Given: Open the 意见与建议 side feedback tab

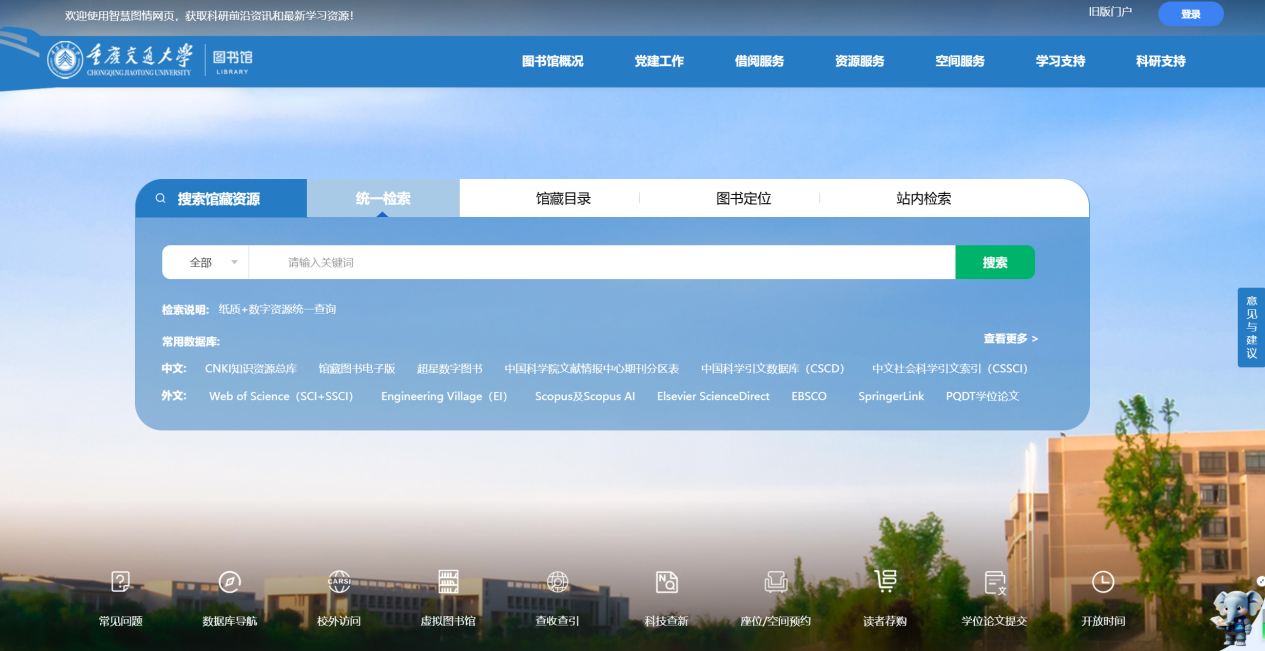Looking at the screenshot, I should tap(1251, 327).
